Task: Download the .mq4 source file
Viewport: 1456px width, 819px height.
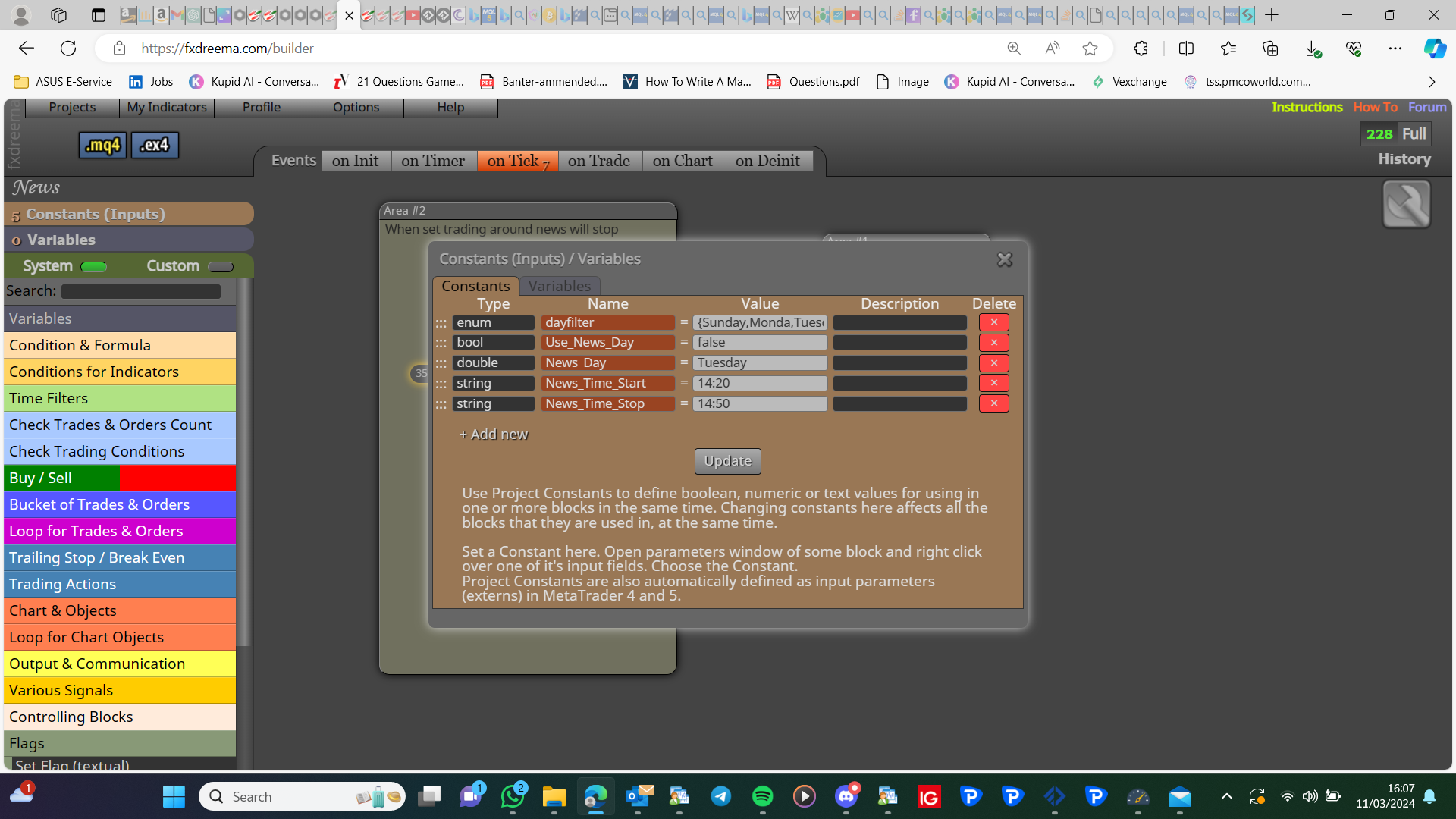Action: pyautogui.click(x=102, y=145)
